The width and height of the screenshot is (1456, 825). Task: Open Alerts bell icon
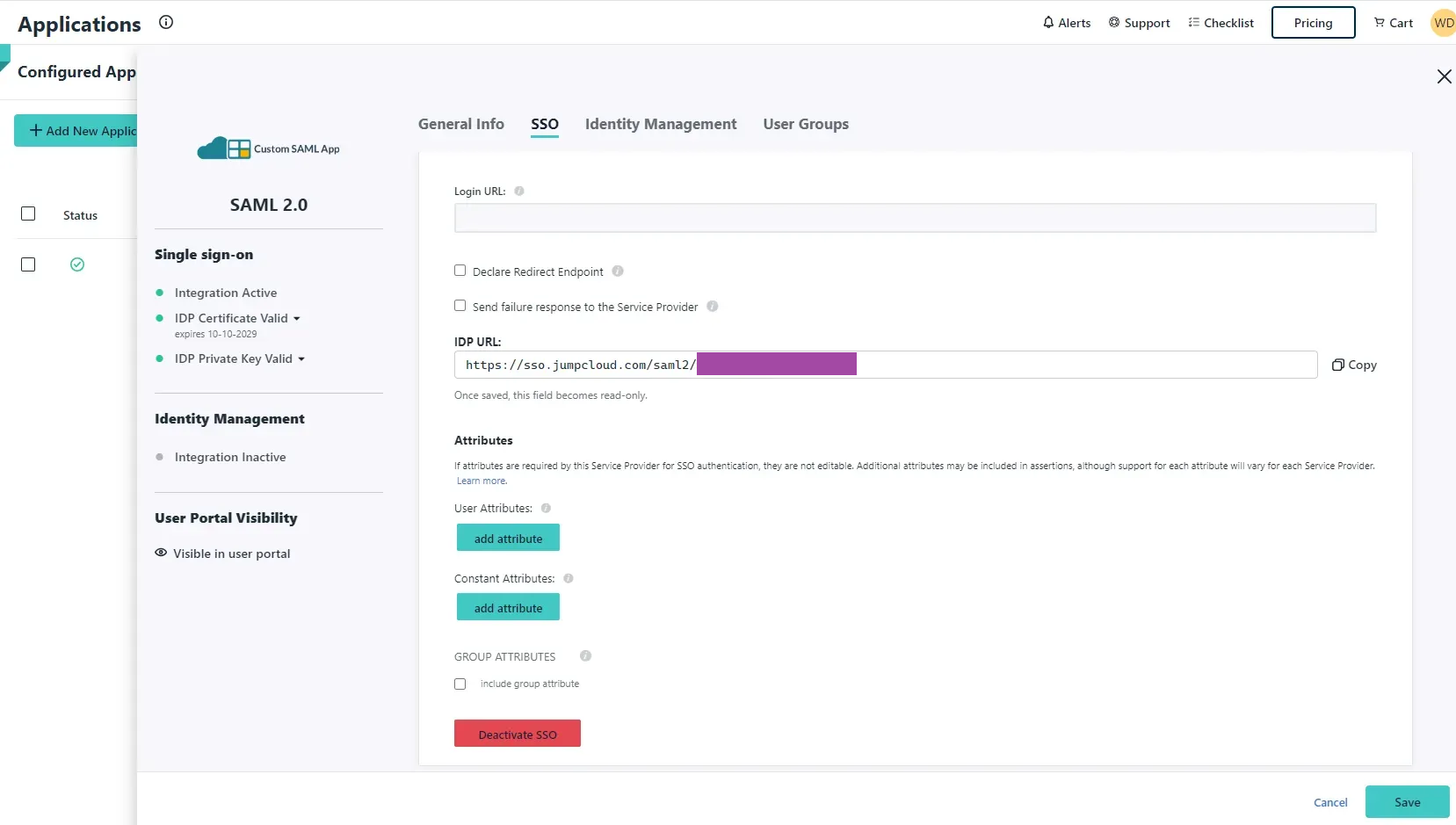click(x=1048, y=23)
